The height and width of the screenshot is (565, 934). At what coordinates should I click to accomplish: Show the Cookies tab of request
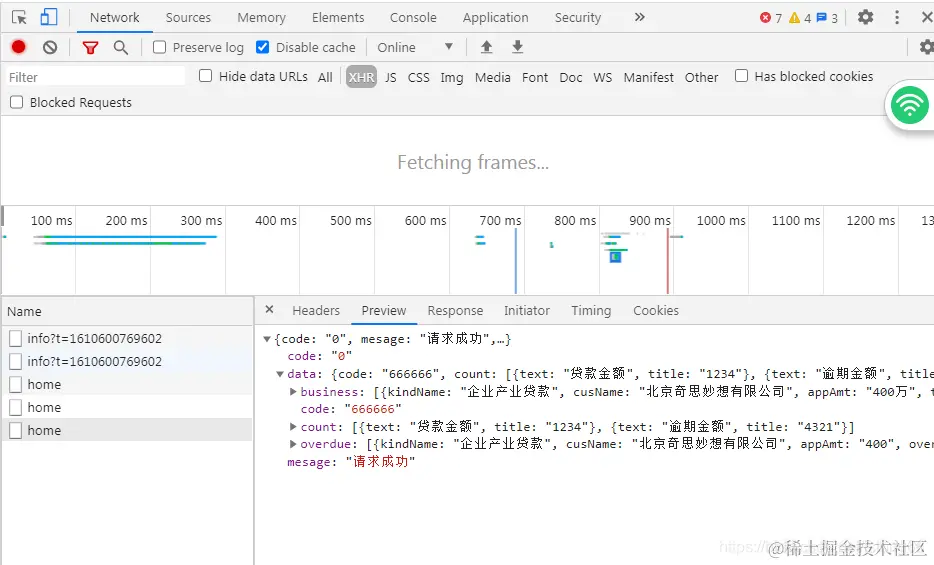[x=656, y=310]
